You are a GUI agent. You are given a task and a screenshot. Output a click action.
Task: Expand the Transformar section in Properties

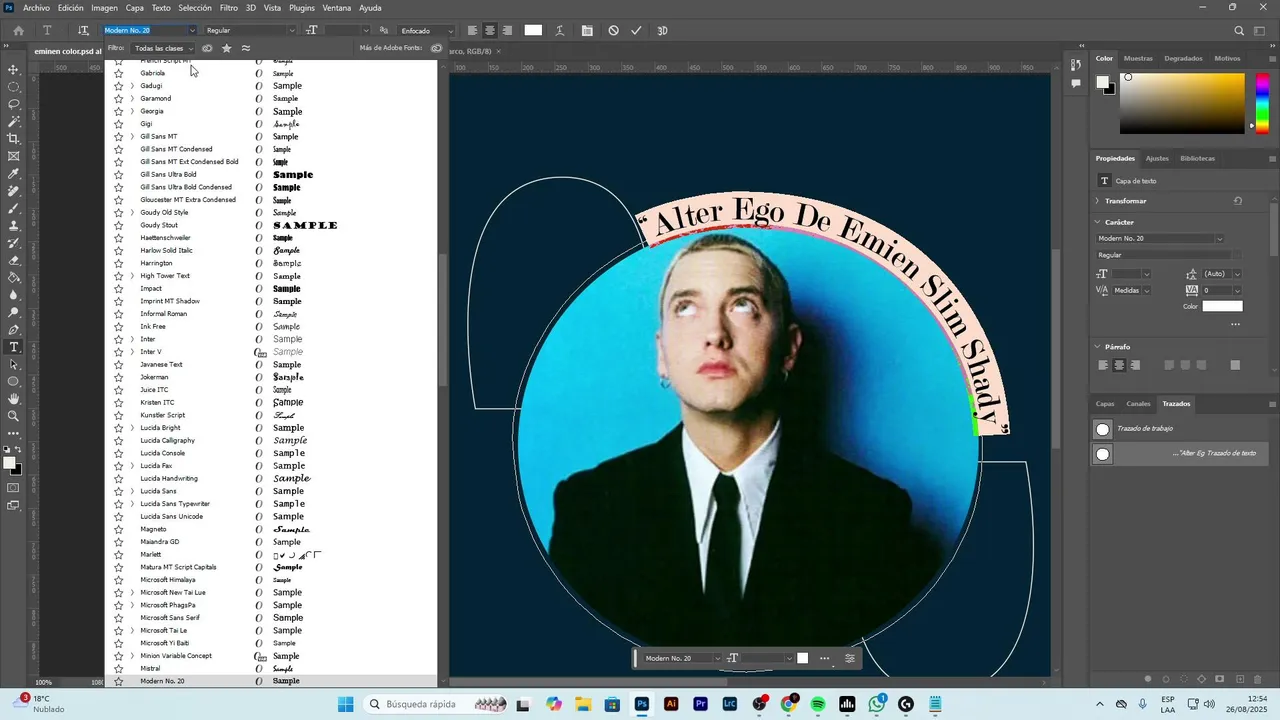[x=1098, y=201]
